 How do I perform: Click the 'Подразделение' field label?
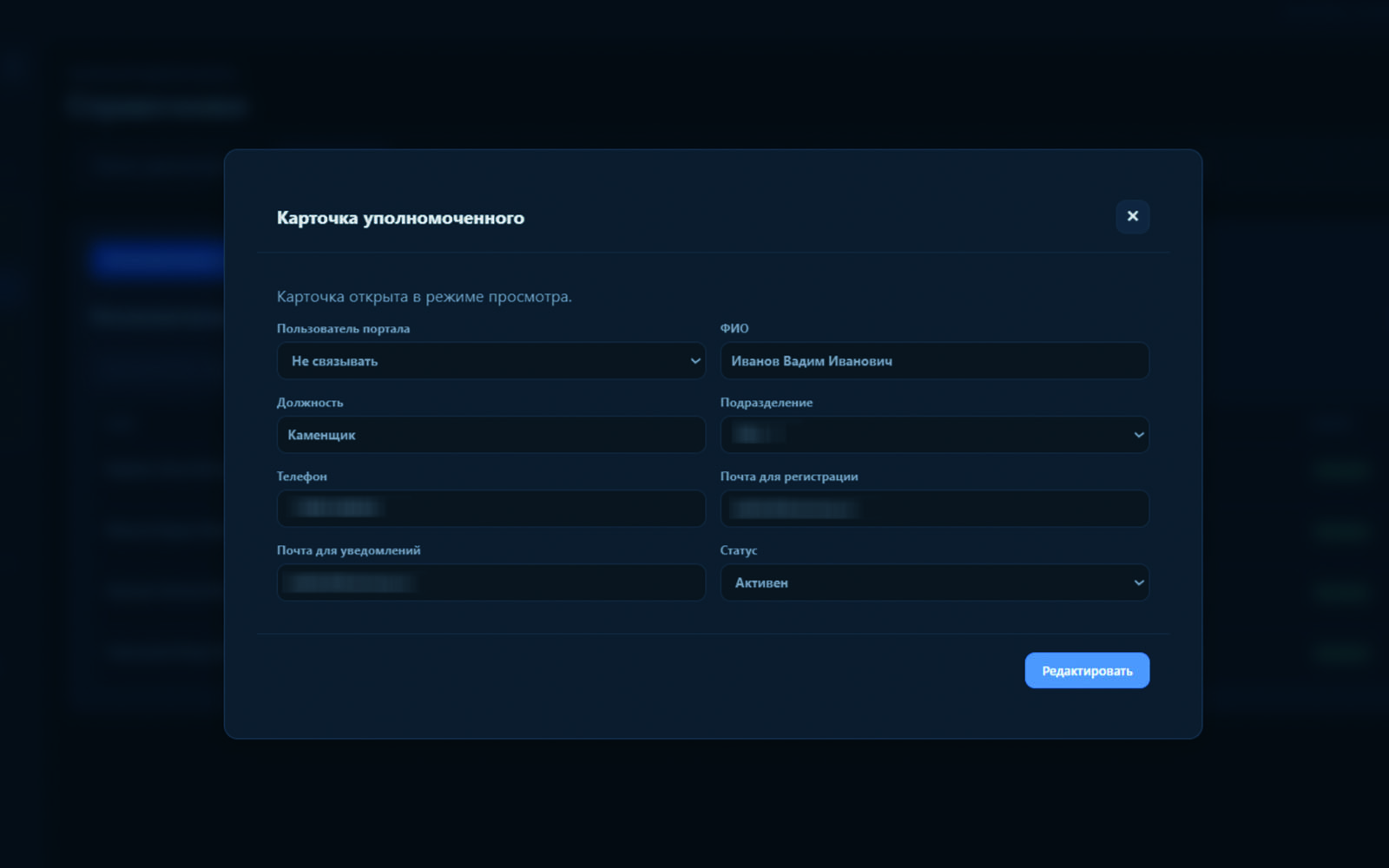[767, 403]
